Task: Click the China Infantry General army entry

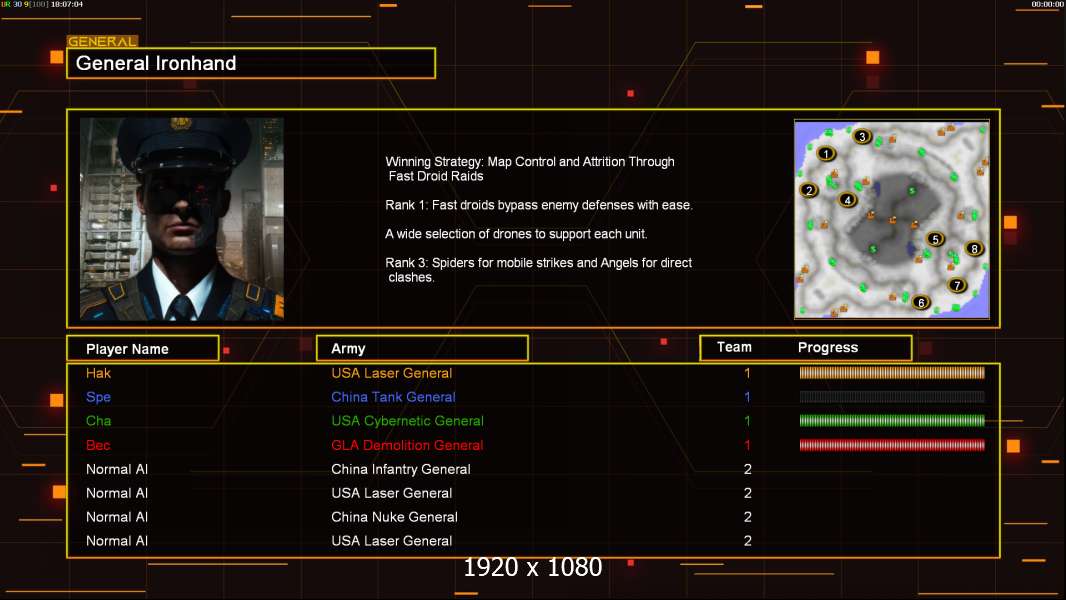Action: [x=401, y=470]
